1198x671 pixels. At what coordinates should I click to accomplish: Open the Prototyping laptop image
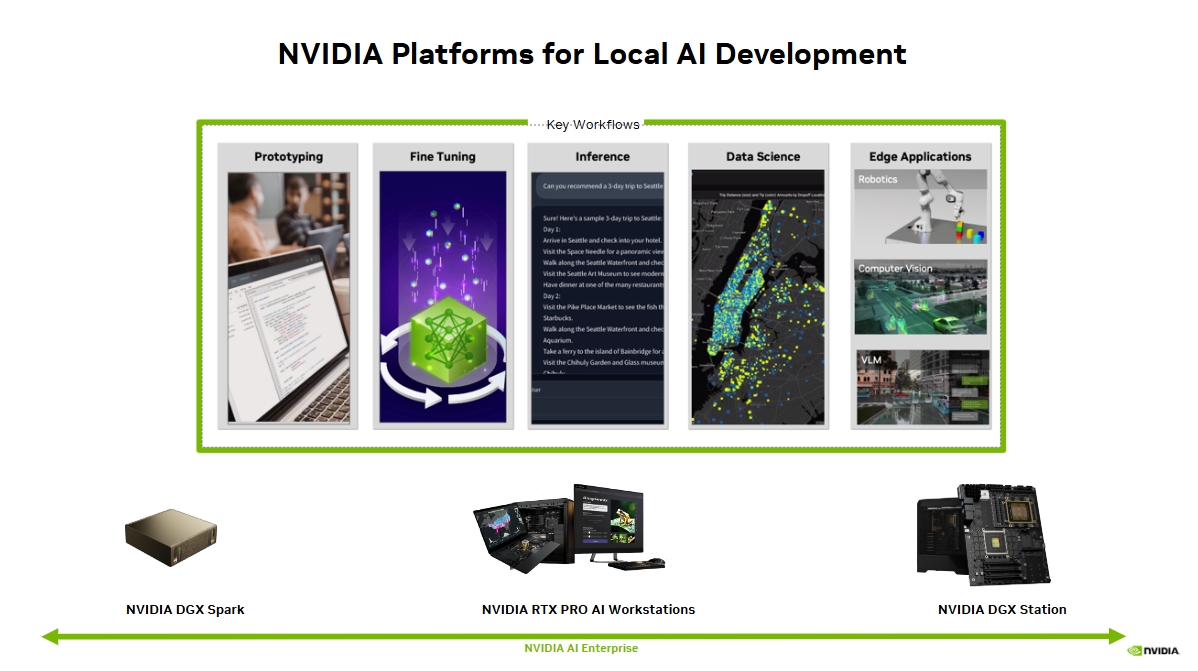tap(288, 297)
